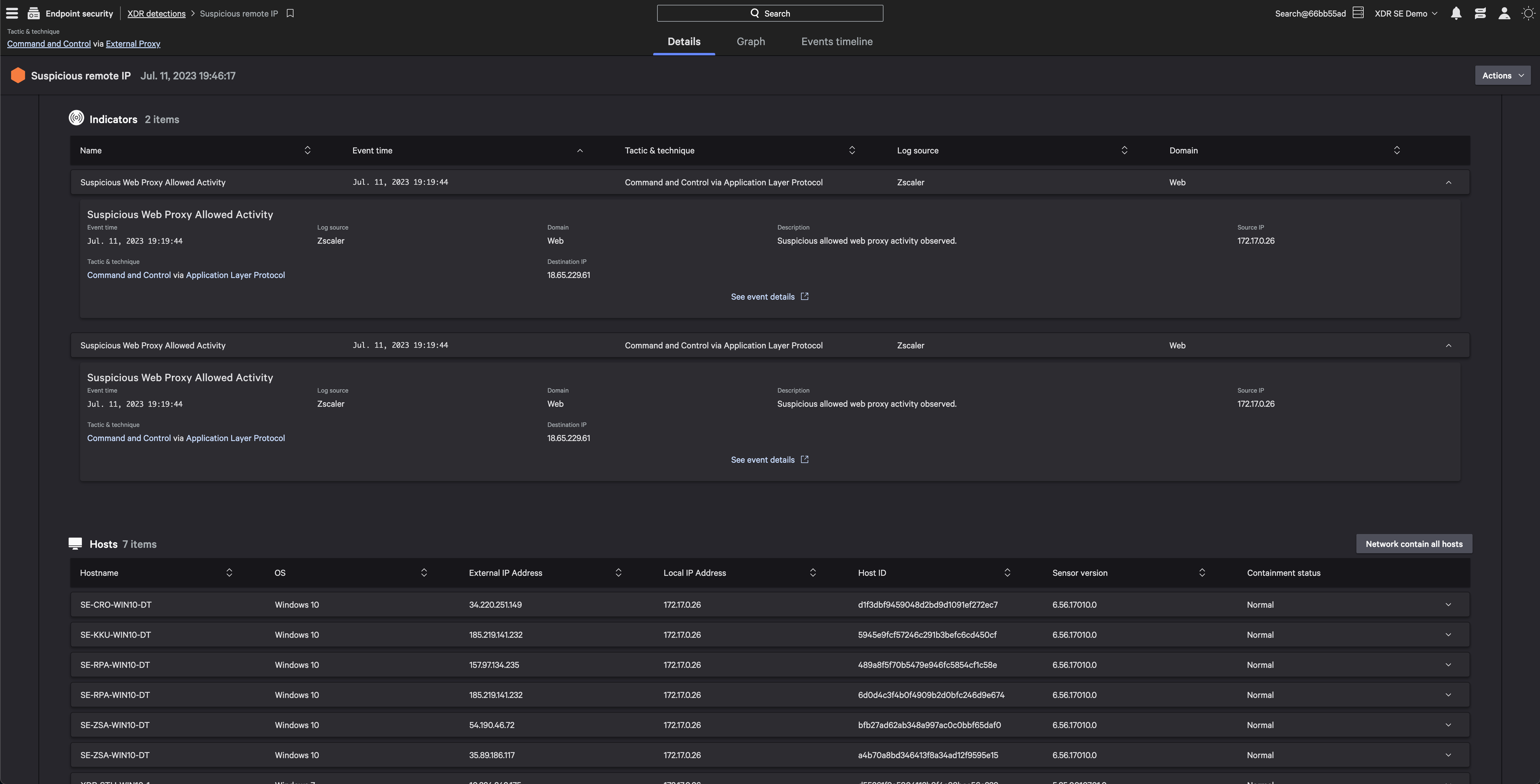Sort Hosts table by Hostname
Image resolution: width=1540 pixels, height=784 pixels.
(x=229, y=573)
